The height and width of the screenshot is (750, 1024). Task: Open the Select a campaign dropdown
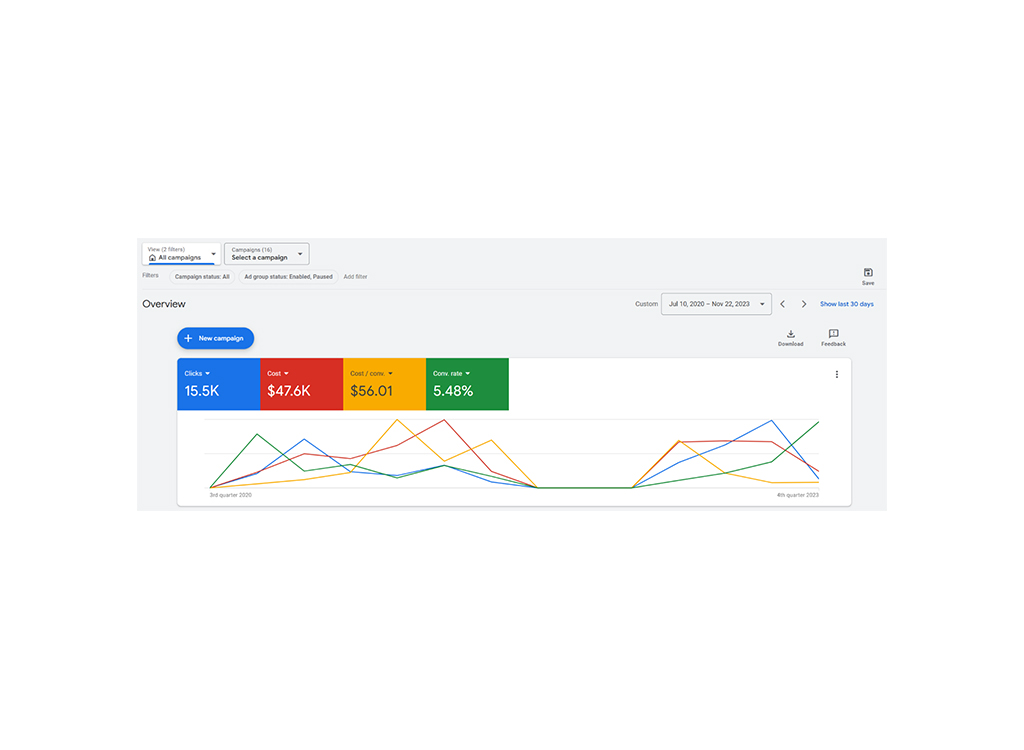265,255
